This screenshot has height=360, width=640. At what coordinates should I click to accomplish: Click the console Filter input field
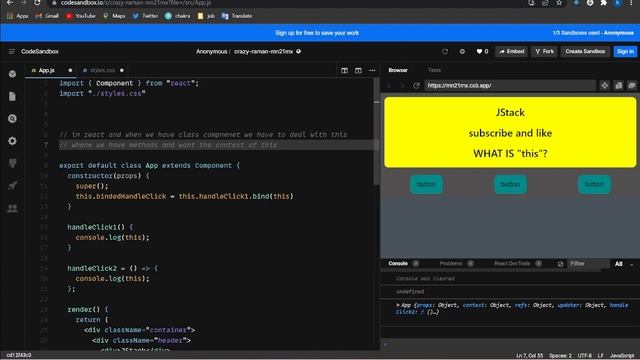tap(588, 264)
